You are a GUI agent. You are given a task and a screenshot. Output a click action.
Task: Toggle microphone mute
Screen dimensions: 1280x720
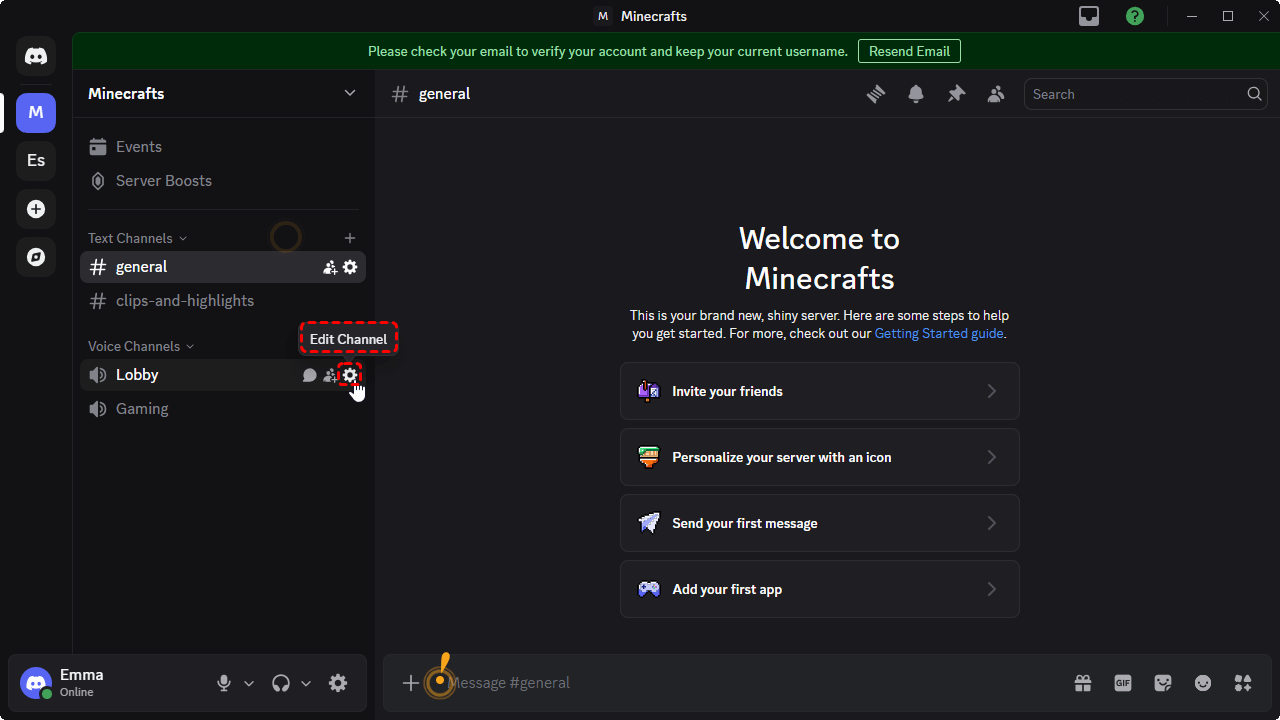(x=224, y=683)
